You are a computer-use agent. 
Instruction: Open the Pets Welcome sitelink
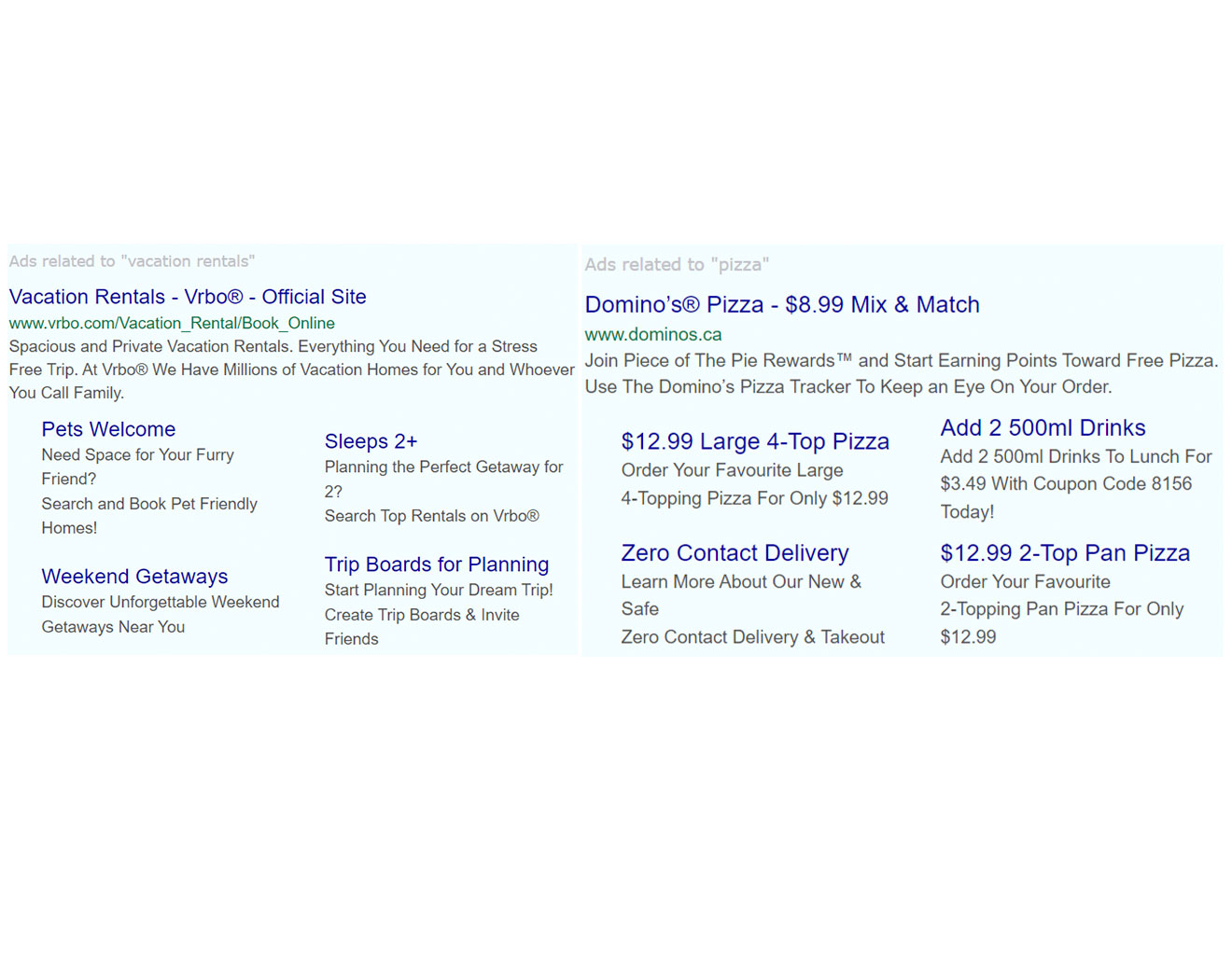pos(108,429)
